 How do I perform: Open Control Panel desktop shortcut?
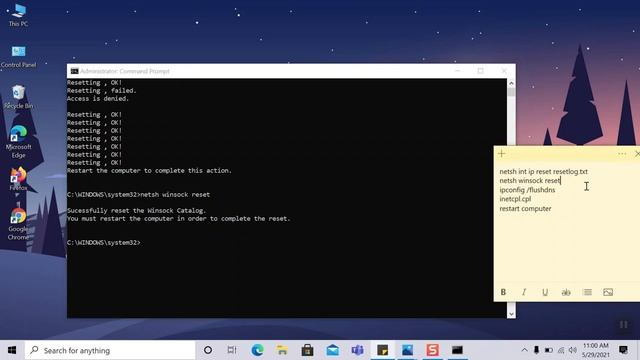point(18,56)
